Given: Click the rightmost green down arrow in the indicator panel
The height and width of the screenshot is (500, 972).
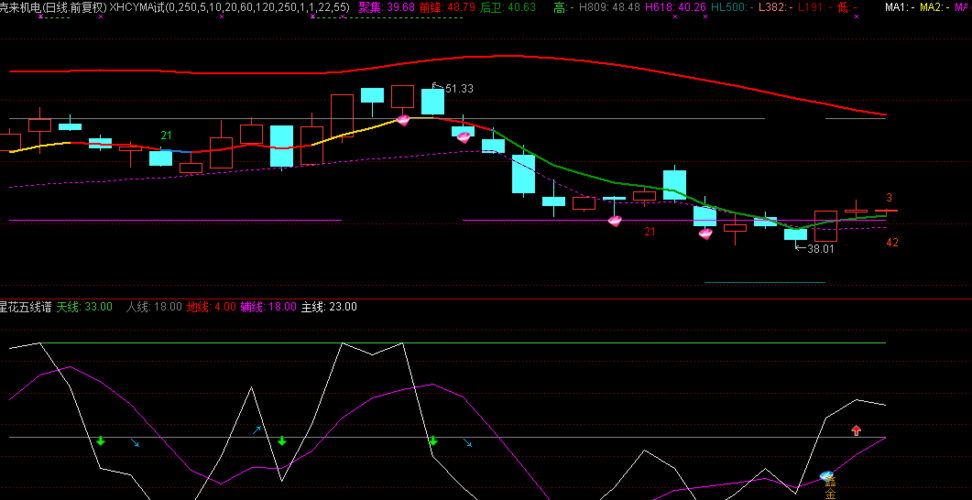Looking at the screenshot, I should tap(433, 441).
